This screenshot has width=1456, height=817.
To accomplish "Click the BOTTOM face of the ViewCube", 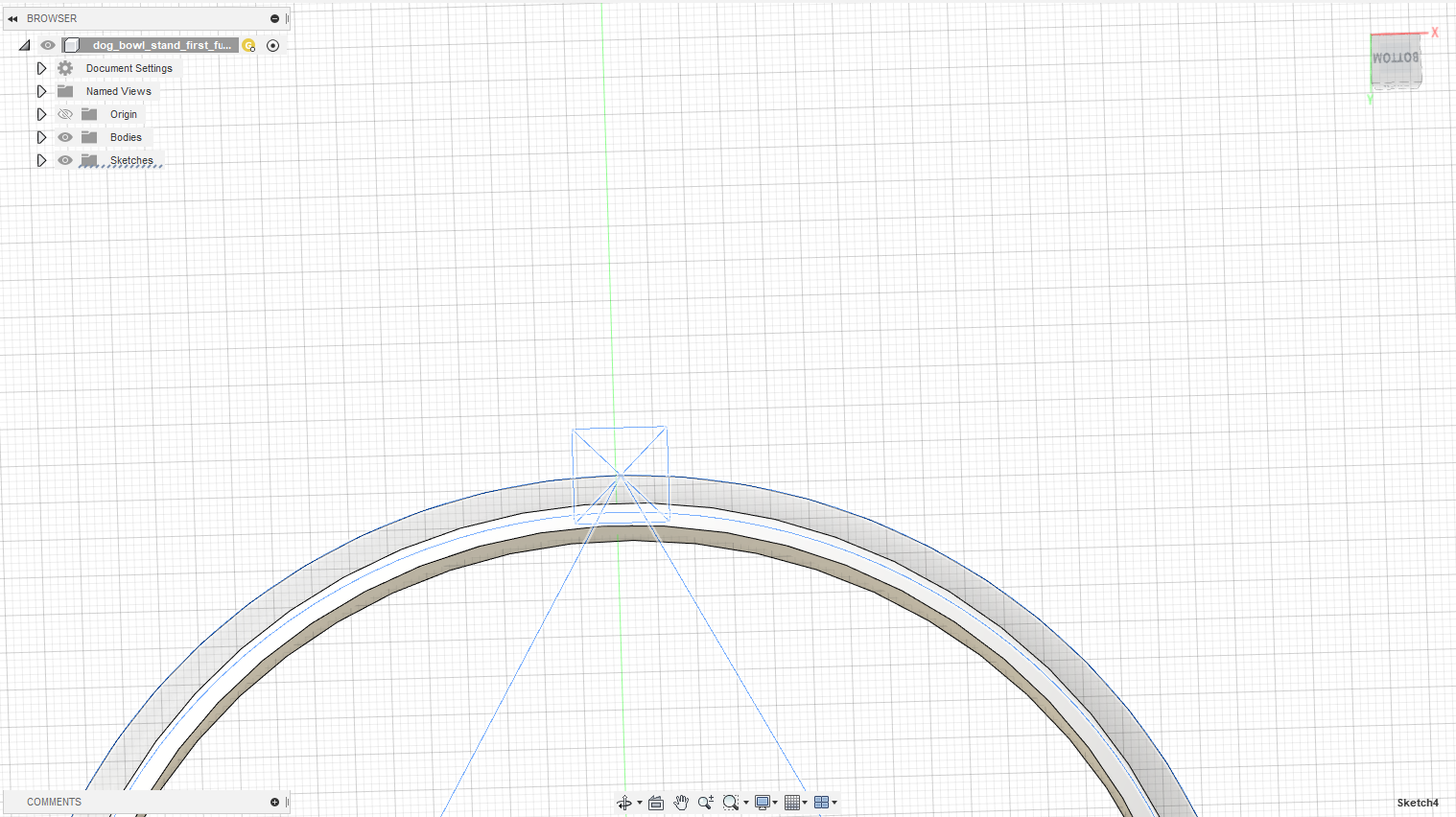I will [1395, 59].
